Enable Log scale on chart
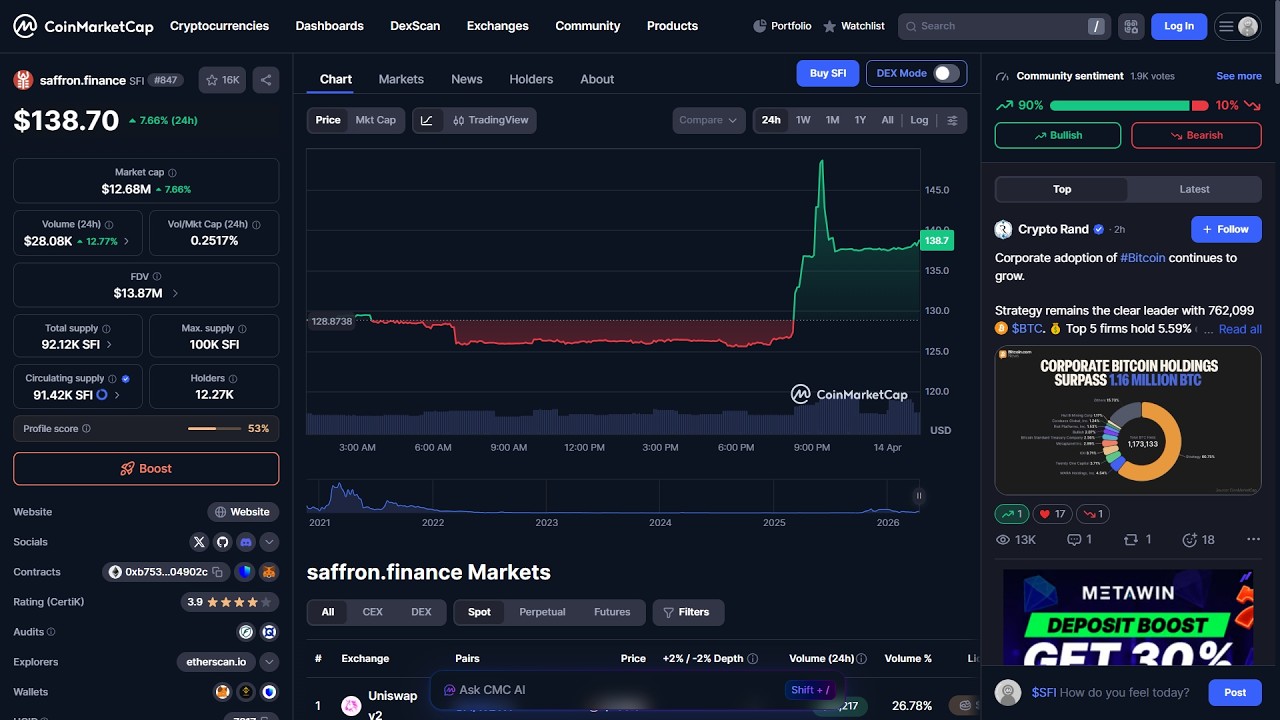The width and height of the screenshot is (1280, 720). click(x=919, y=120)
